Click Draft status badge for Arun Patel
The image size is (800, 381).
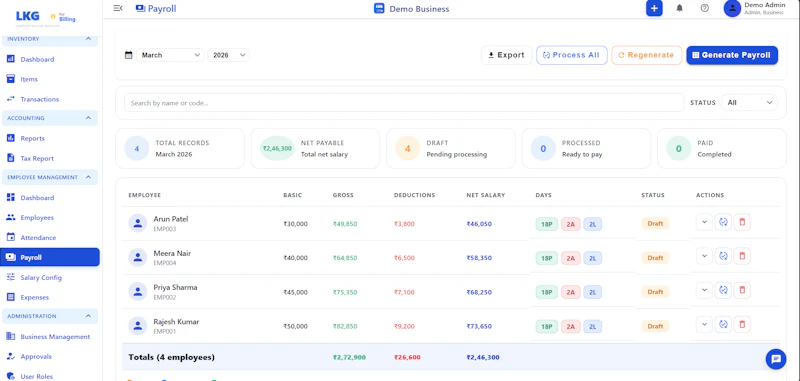pyautogui.click(x=655, y=223)
